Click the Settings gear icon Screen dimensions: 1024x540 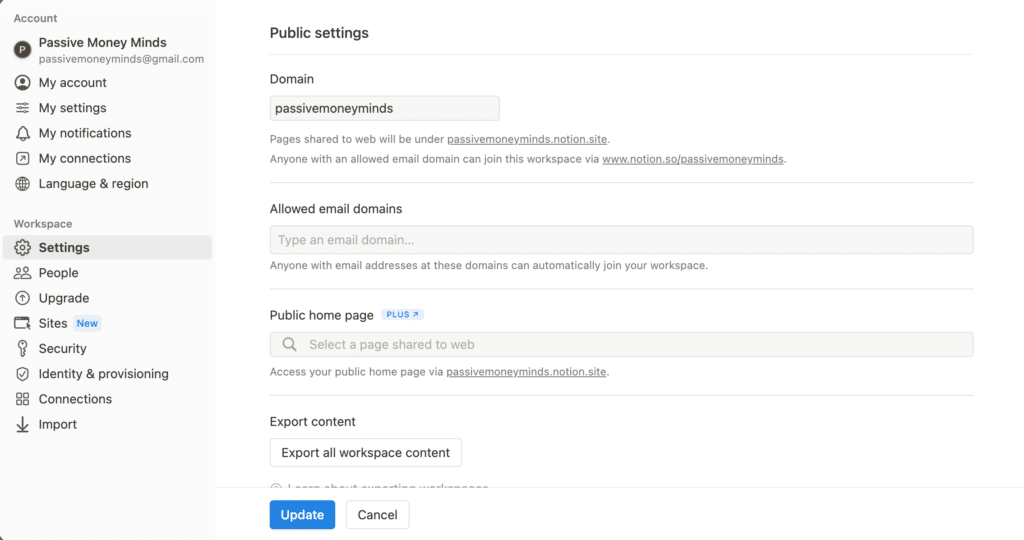(22, 247)
